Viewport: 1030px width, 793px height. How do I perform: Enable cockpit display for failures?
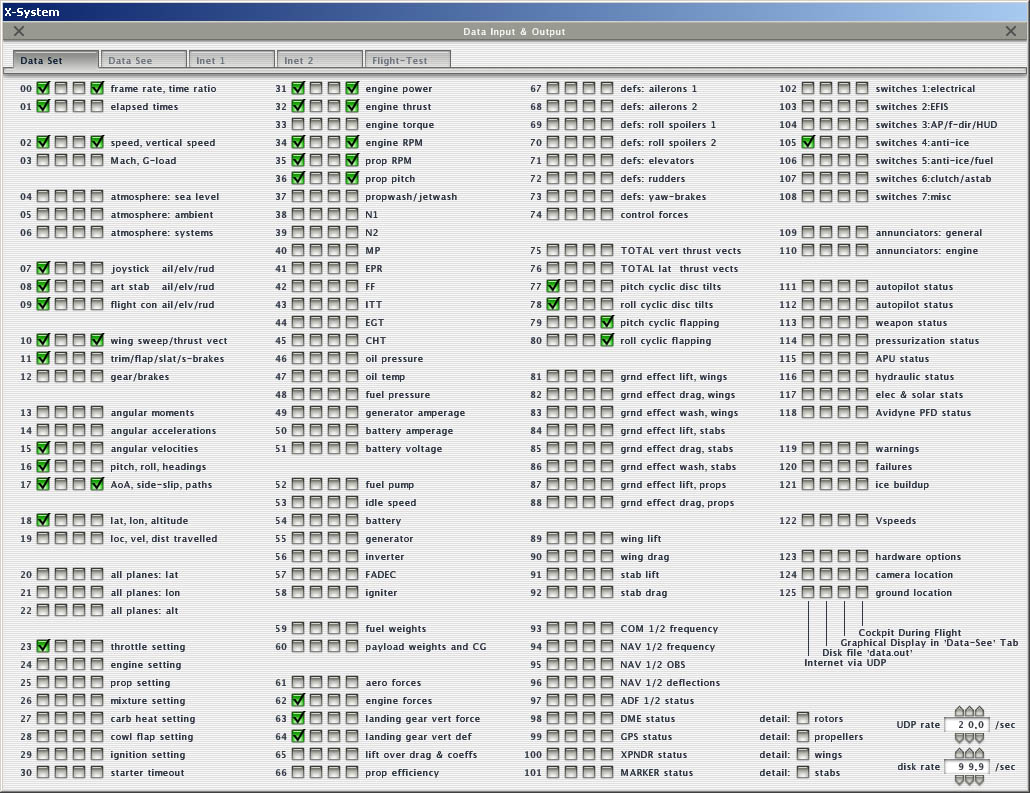coord(862,466)
